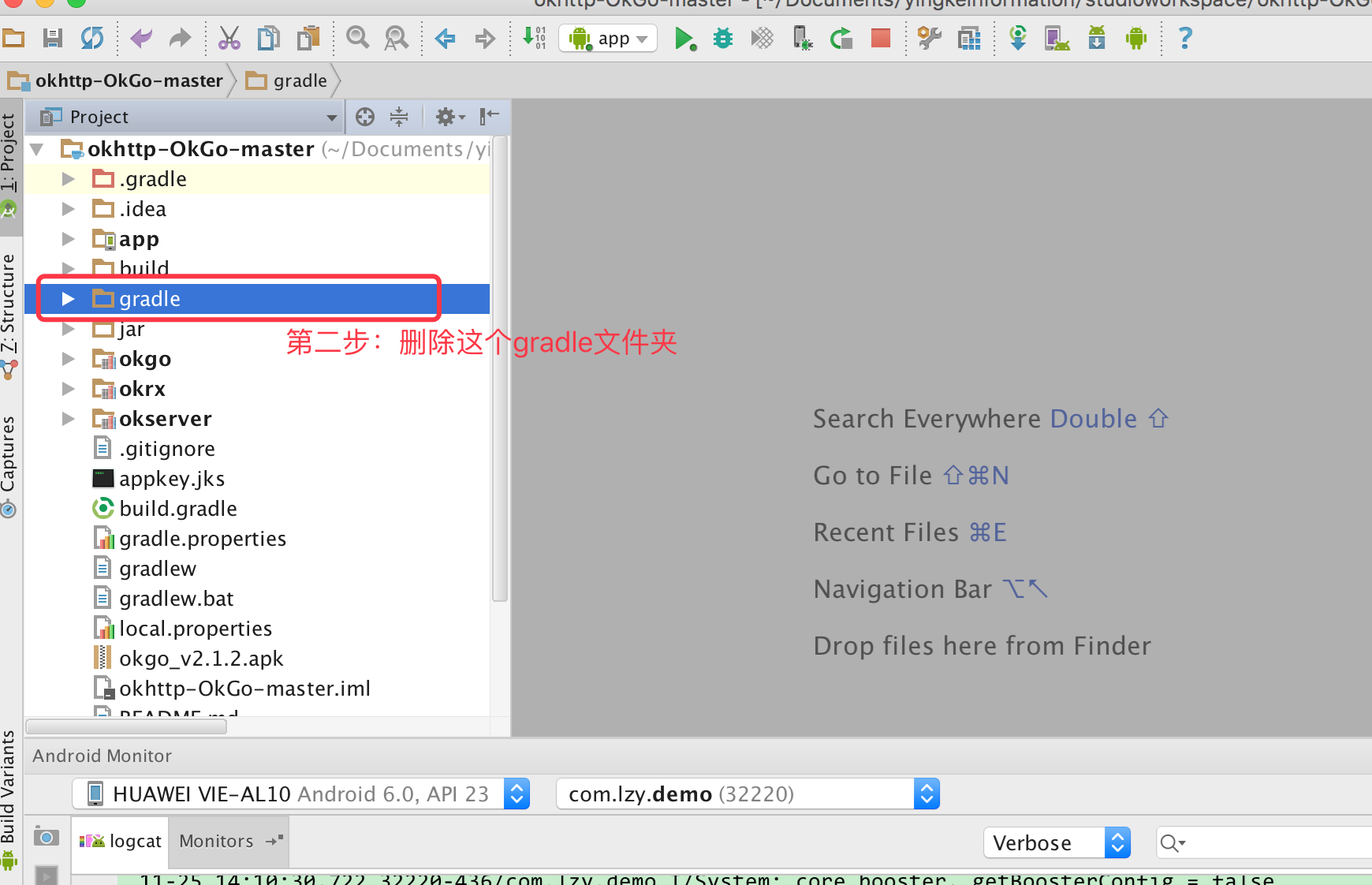The image size is (1372, 885).
Task: Expand the selected gradle folder
Action: coord(69,299)
